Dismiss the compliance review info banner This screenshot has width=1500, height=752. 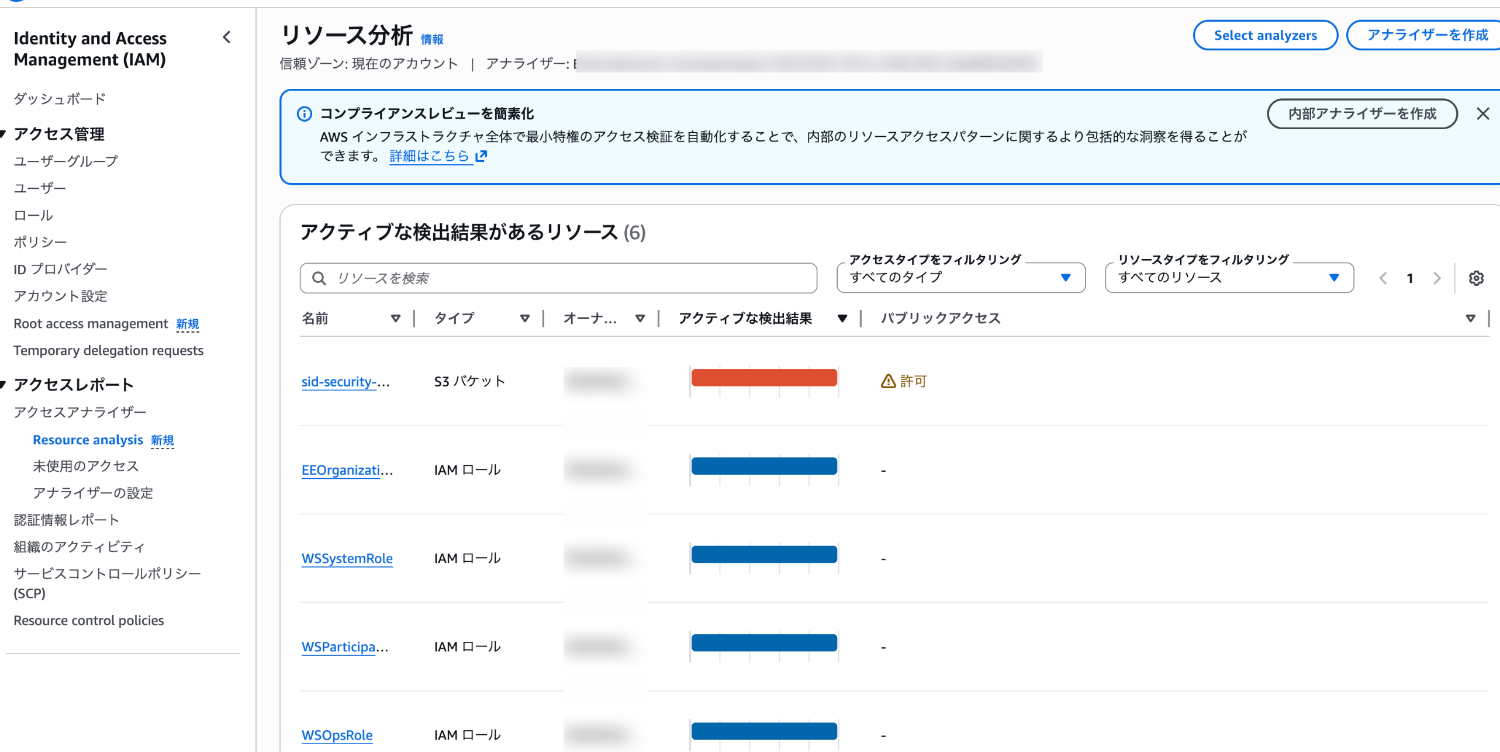[1482, 114]
